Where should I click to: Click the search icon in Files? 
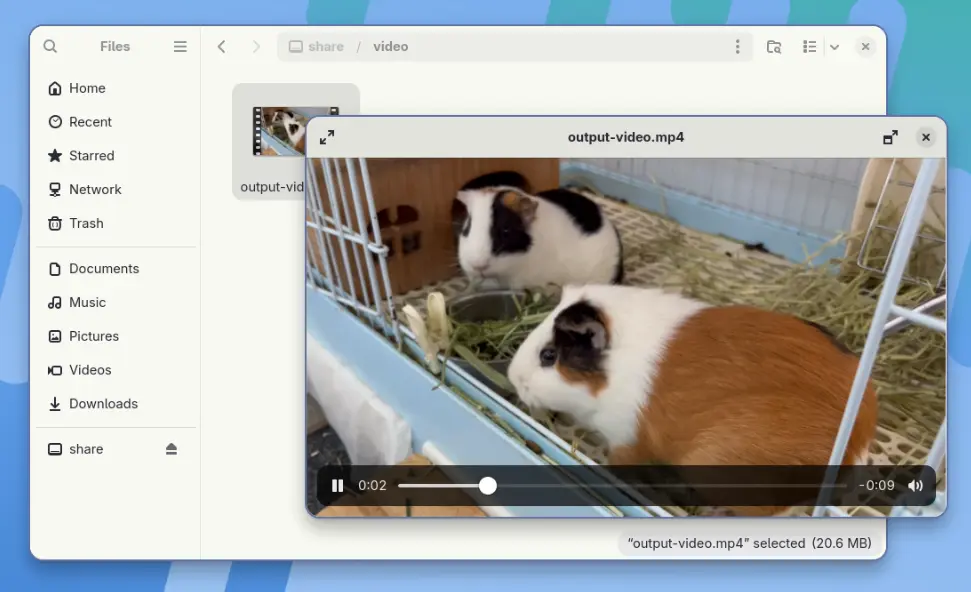(50, 46)
